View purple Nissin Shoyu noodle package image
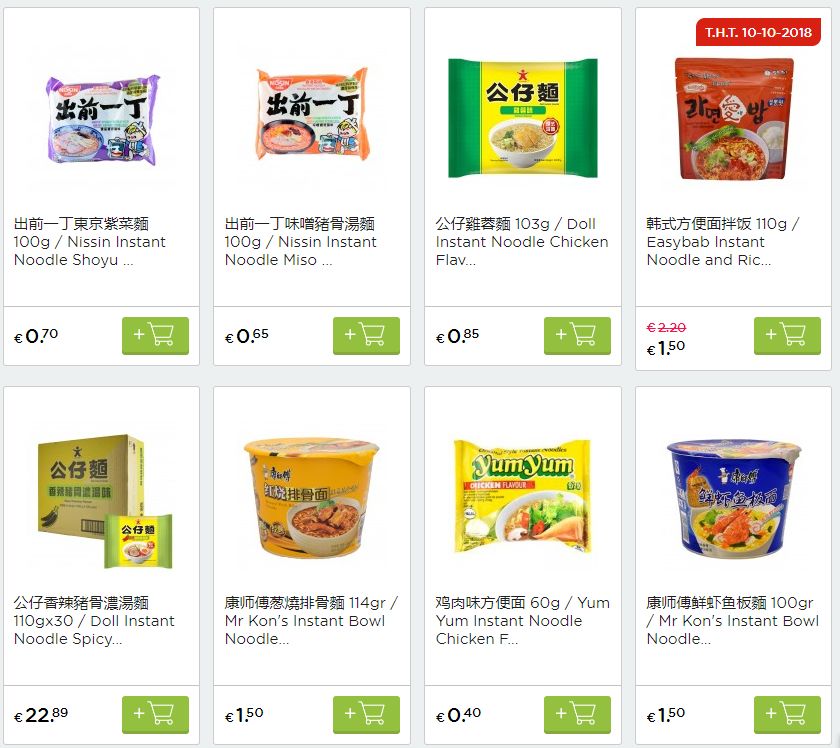Image resolution: width=840 pixels, height=748 pixels. [103, 119]
